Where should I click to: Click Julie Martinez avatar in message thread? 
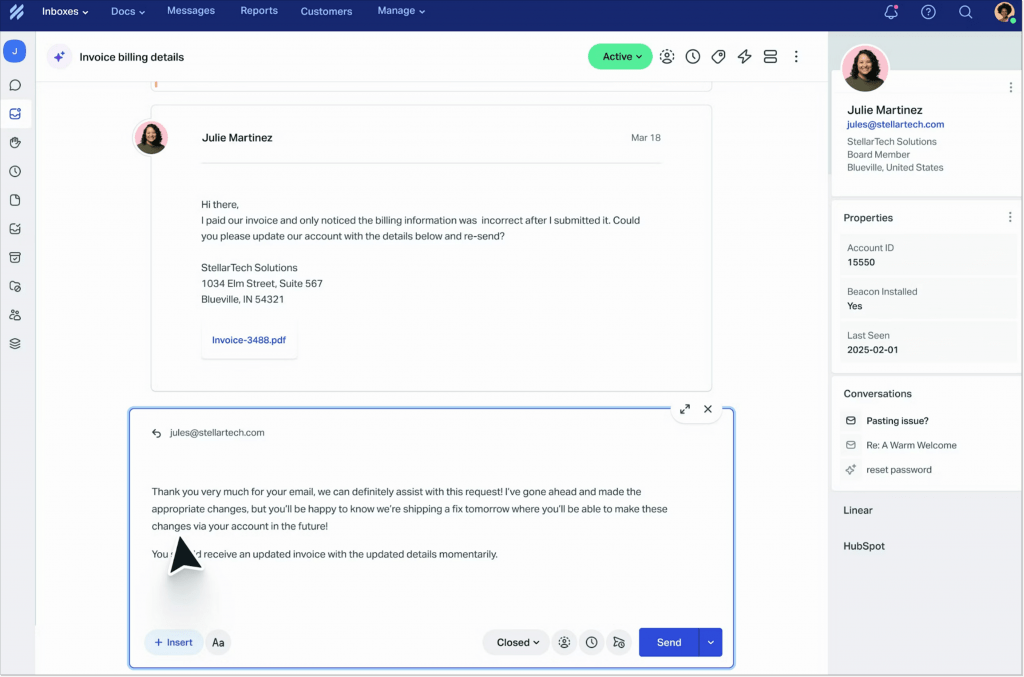tap(151, 137)
